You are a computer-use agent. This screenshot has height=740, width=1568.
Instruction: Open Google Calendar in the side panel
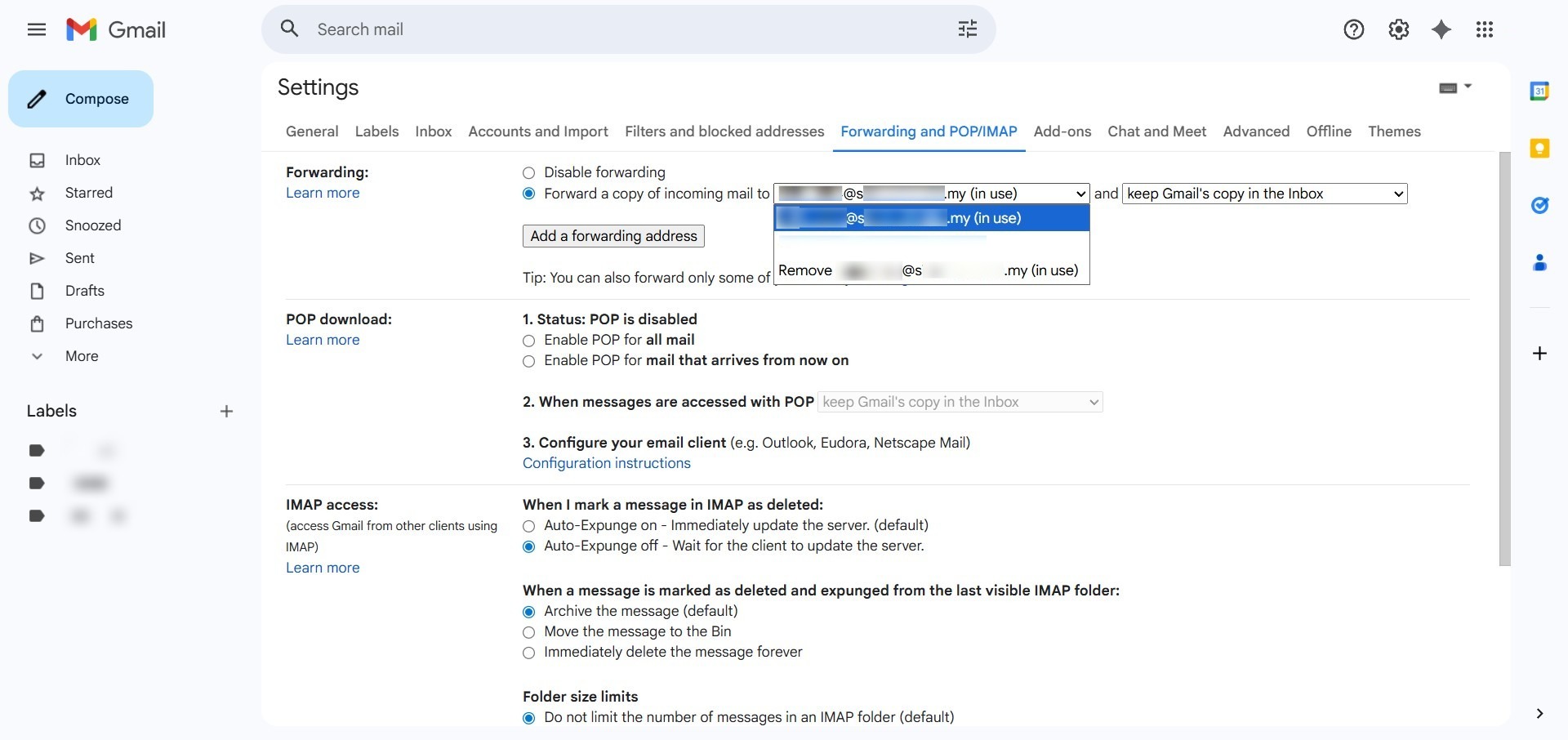[1540, 91]
